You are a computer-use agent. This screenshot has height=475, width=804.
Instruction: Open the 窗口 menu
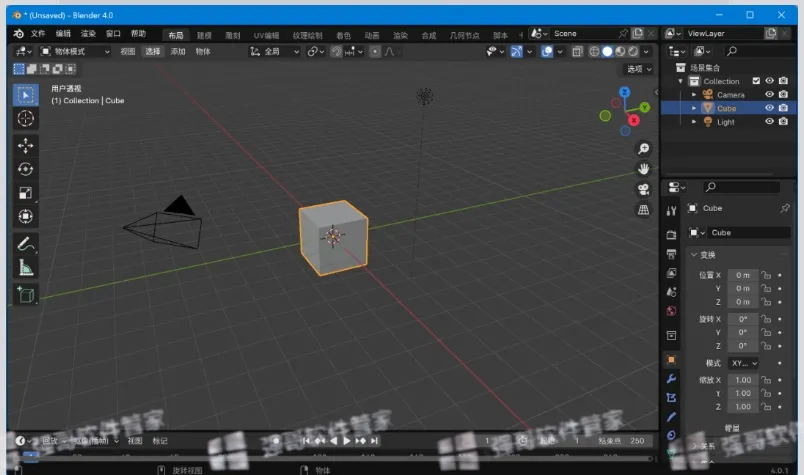(x=113, y=34)
